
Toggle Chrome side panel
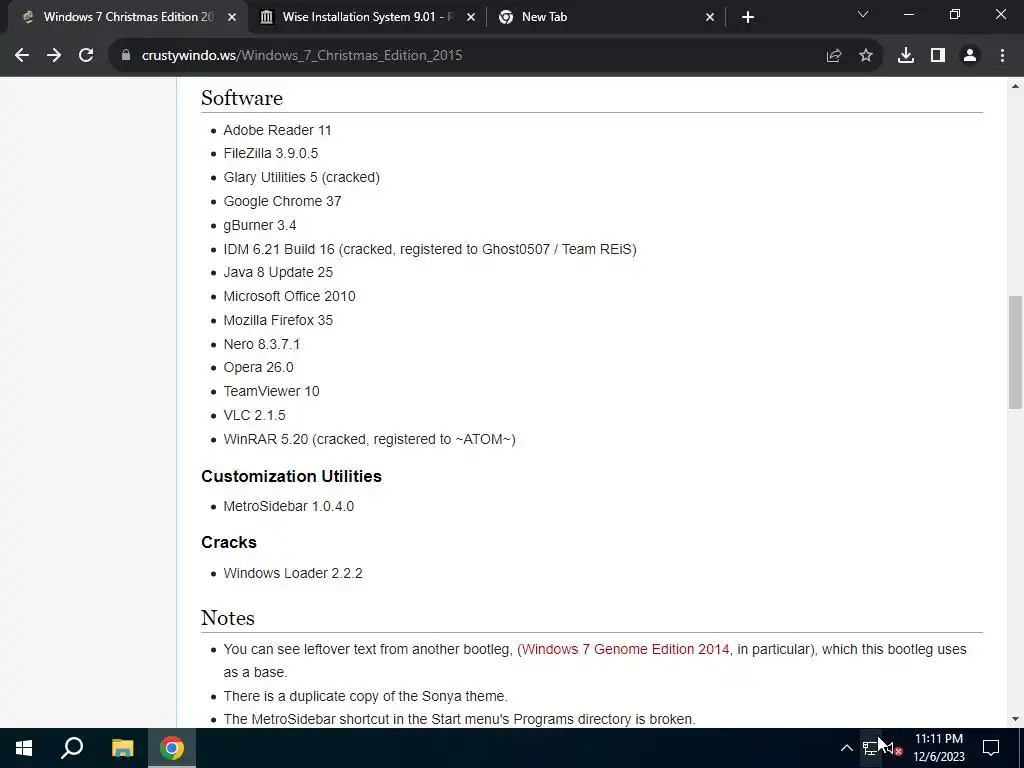(938, 56)
